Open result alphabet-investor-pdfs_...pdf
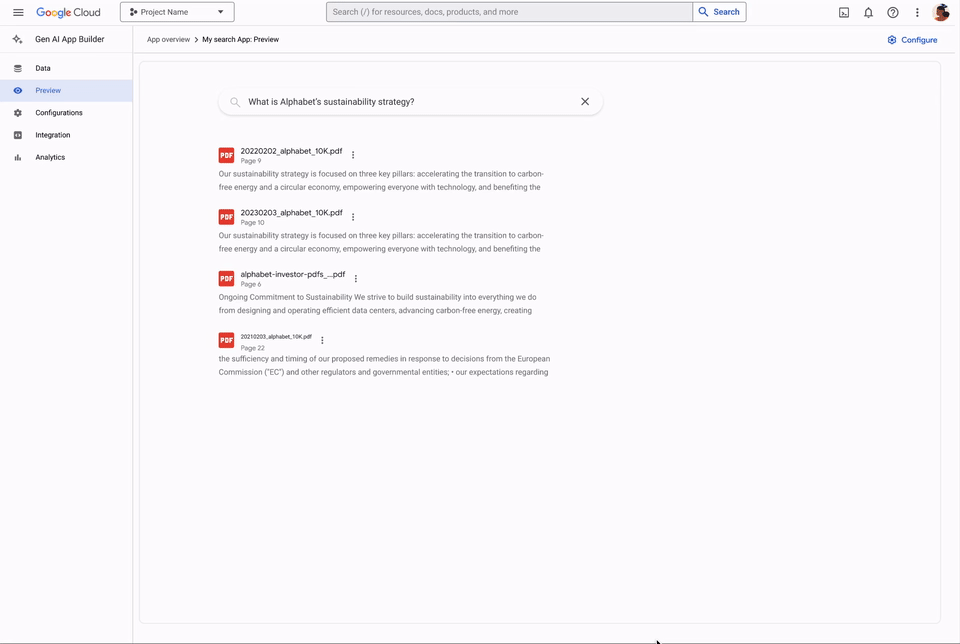The width and height of the screenshot is (960, 644). point(293,274)
